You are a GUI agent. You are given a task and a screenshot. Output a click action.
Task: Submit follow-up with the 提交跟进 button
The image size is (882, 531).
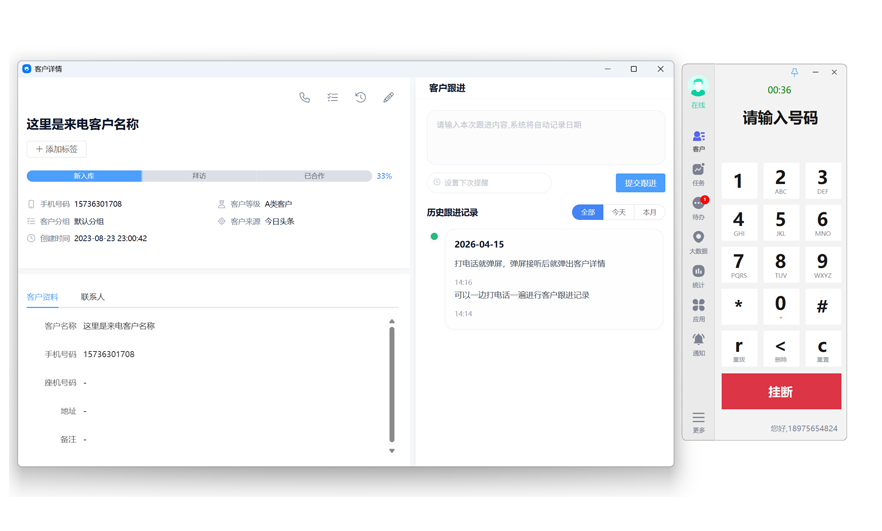640,183
